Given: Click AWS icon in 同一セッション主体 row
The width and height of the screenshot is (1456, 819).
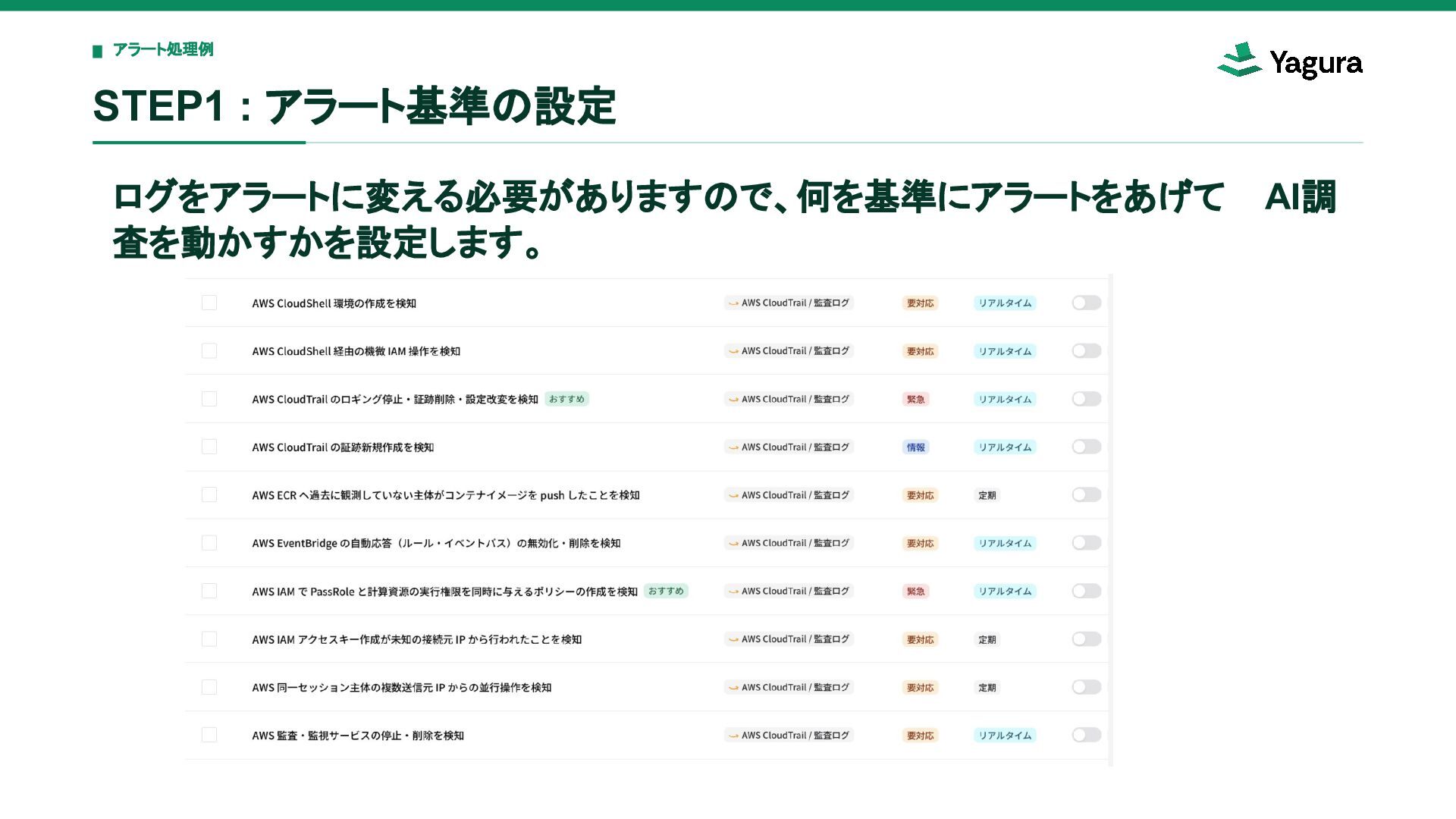Looking at the screenshot, I should click(x=733, y=688).
